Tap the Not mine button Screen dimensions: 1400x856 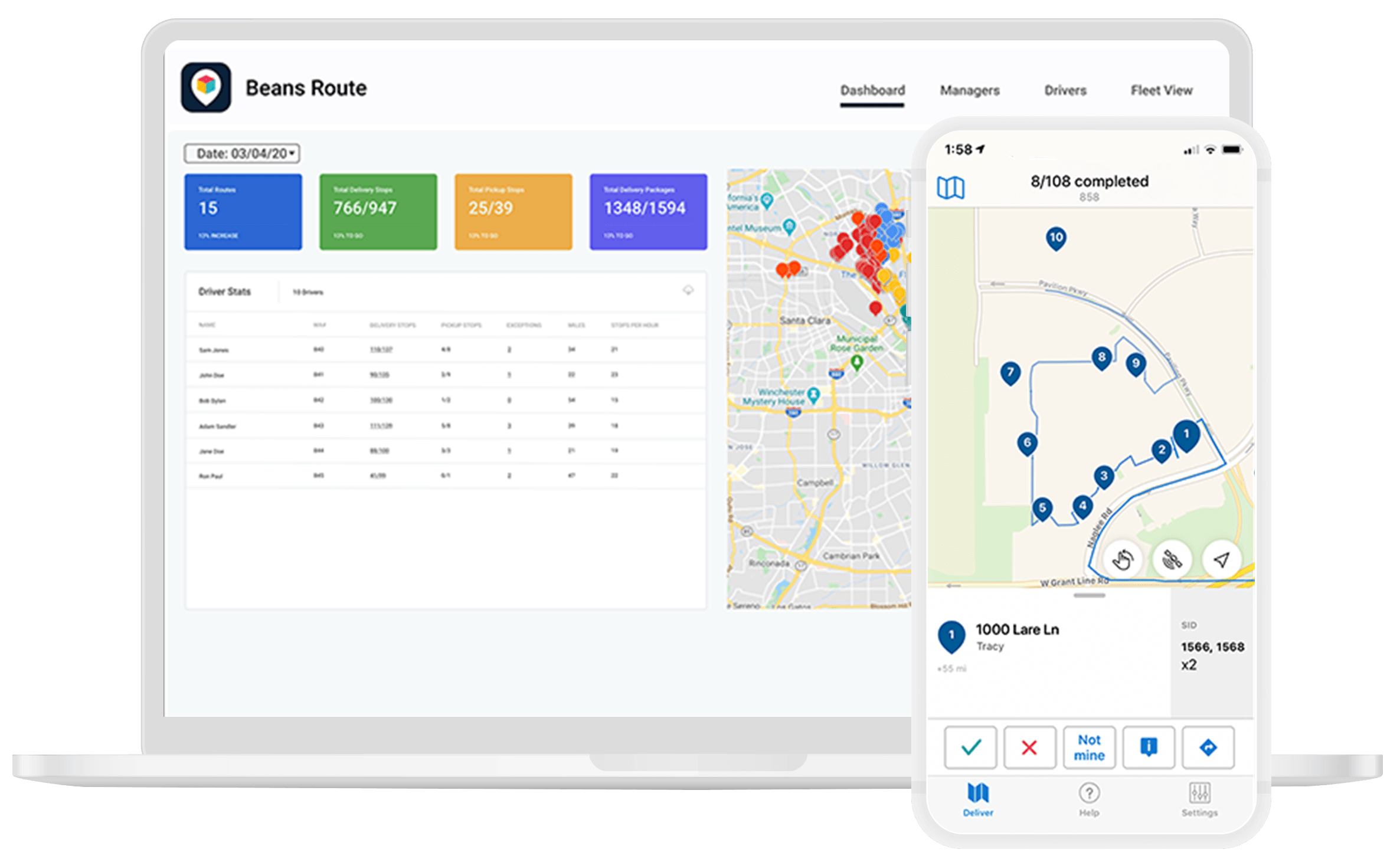[1089, 747]
